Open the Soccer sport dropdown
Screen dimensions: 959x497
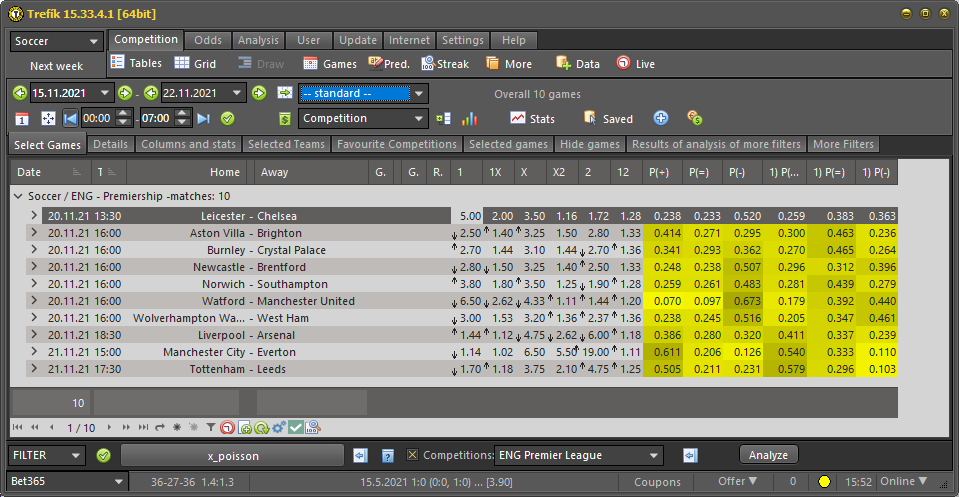click(x=57, y=42)
